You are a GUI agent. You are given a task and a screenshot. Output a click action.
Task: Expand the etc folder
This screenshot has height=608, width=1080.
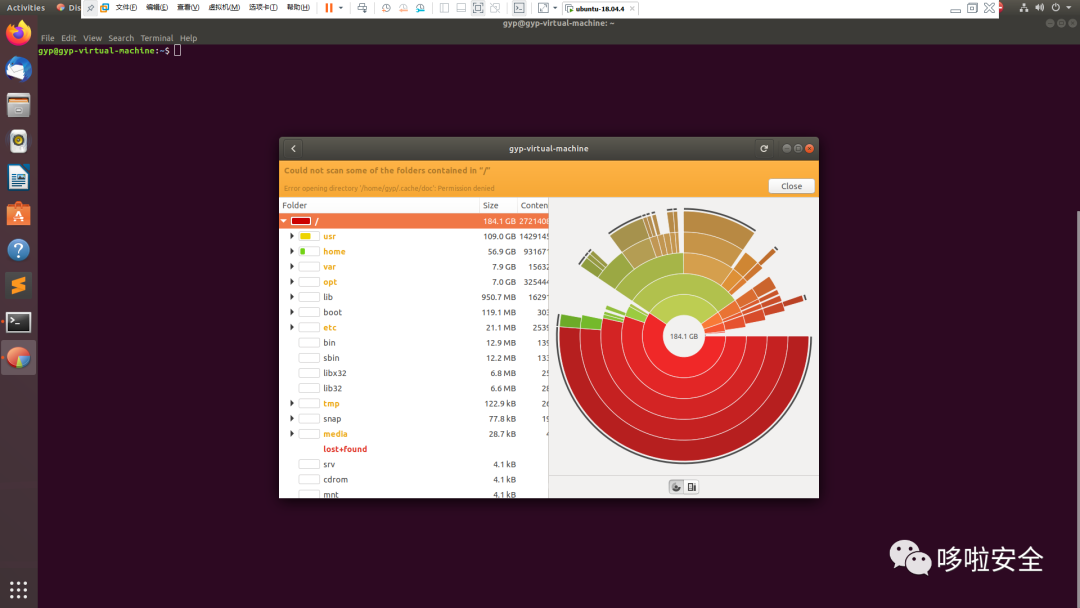tap(292, 327)
